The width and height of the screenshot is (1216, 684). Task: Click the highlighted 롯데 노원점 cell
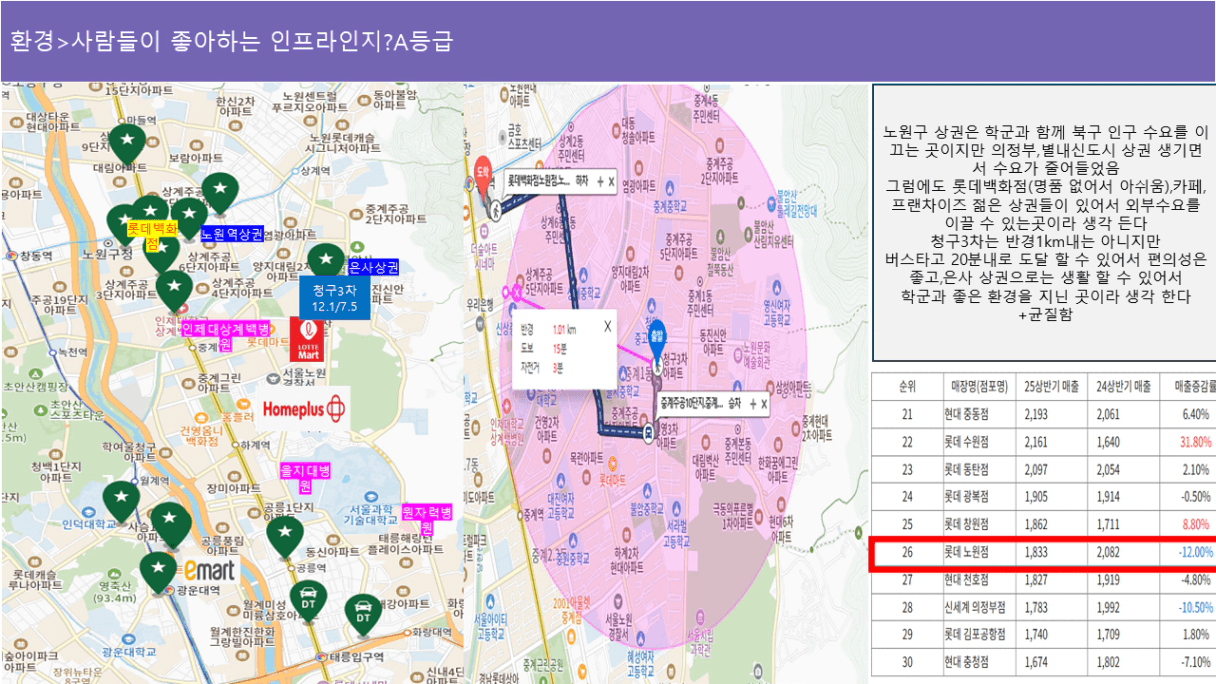[x=980, y=552]
